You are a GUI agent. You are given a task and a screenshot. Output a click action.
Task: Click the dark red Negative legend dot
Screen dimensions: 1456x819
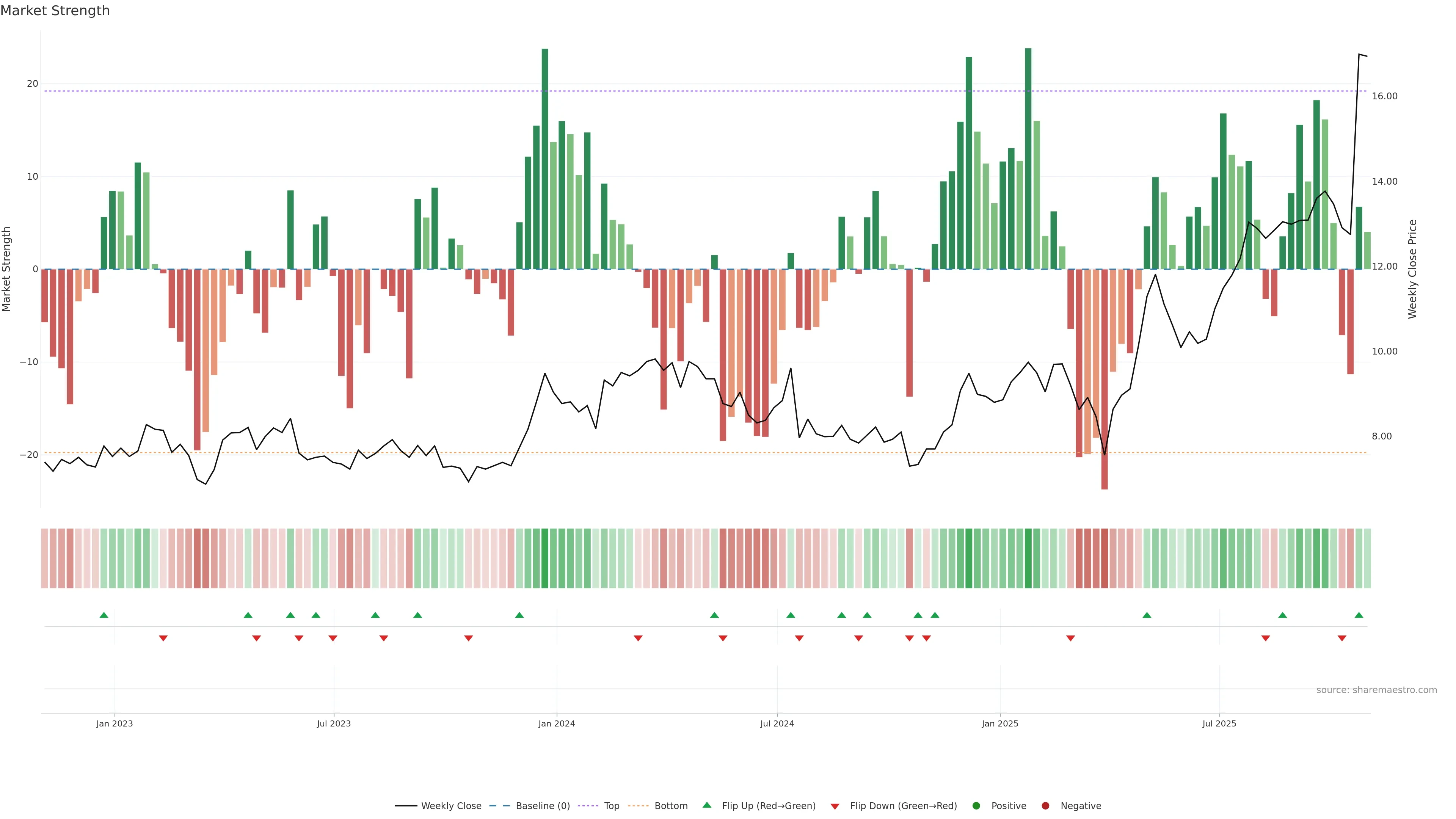(x=1045, y=805)
